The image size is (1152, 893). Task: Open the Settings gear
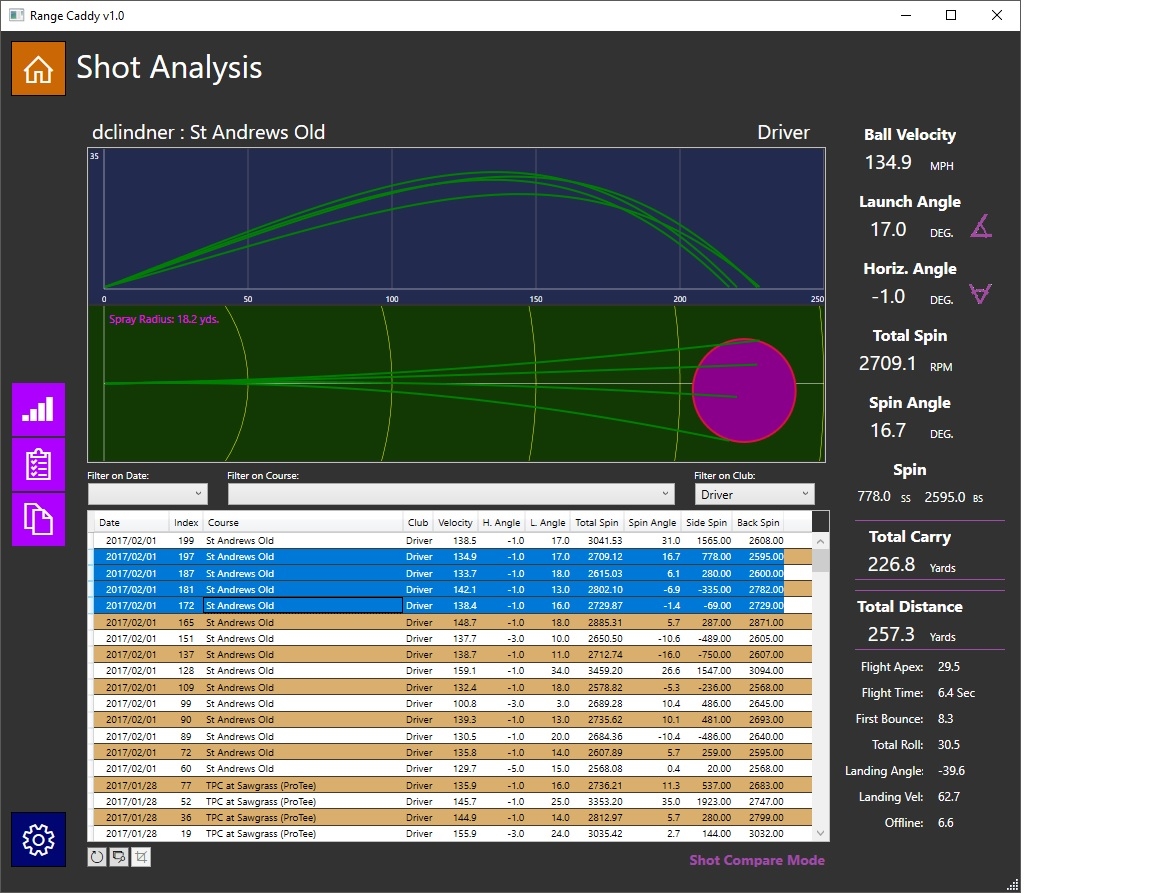click(x=38, y=840)
